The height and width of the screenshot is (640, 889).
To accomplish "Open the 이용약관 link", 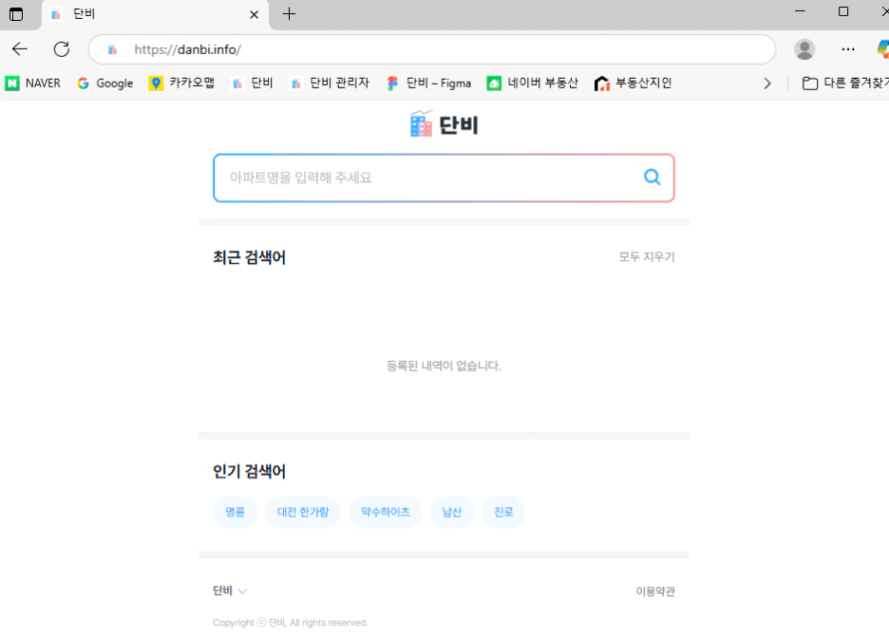I will [x=655, y=591].
